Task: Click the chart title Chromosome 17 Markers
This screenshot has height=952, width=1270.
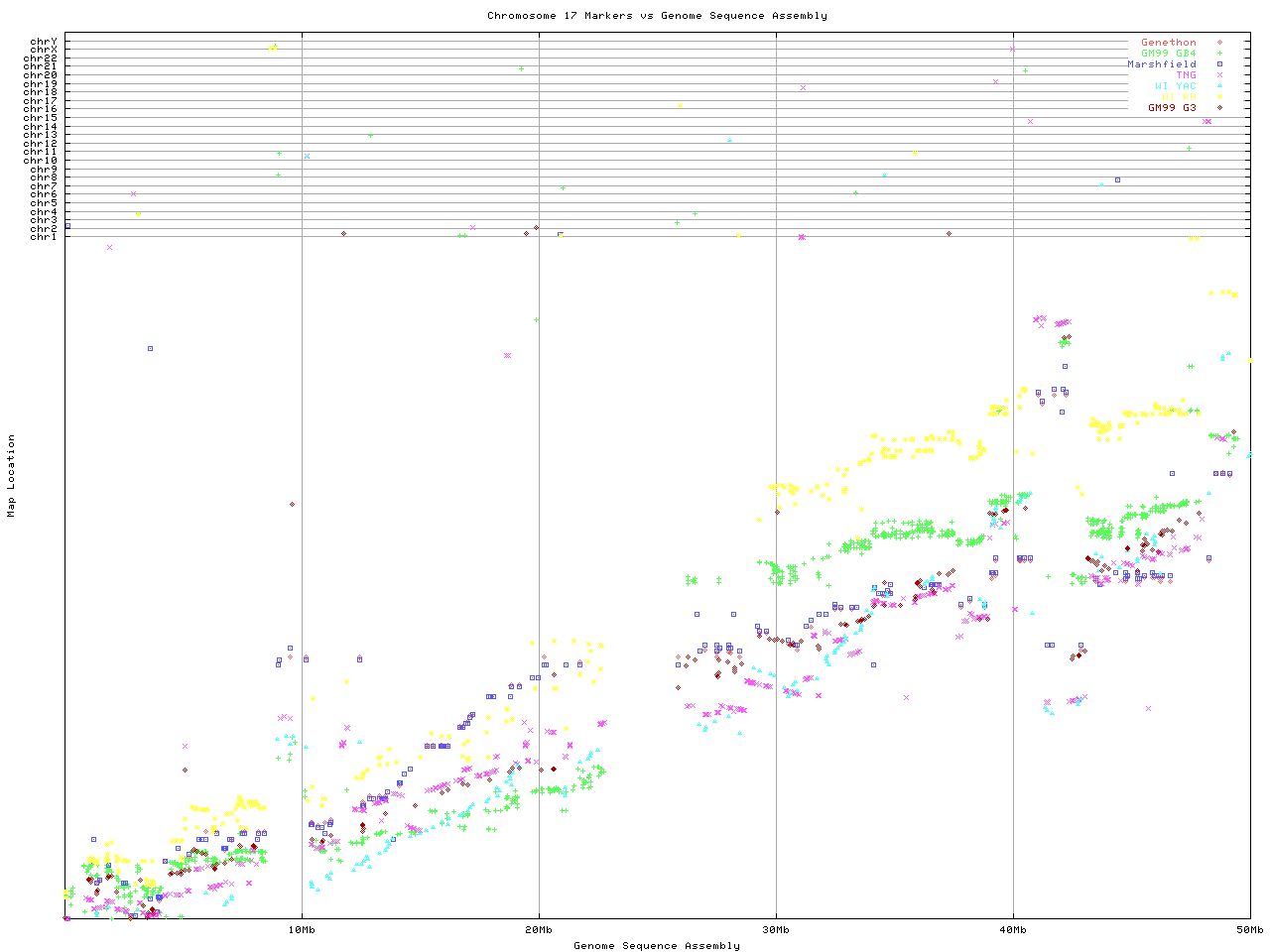Action: click(657, 15)
